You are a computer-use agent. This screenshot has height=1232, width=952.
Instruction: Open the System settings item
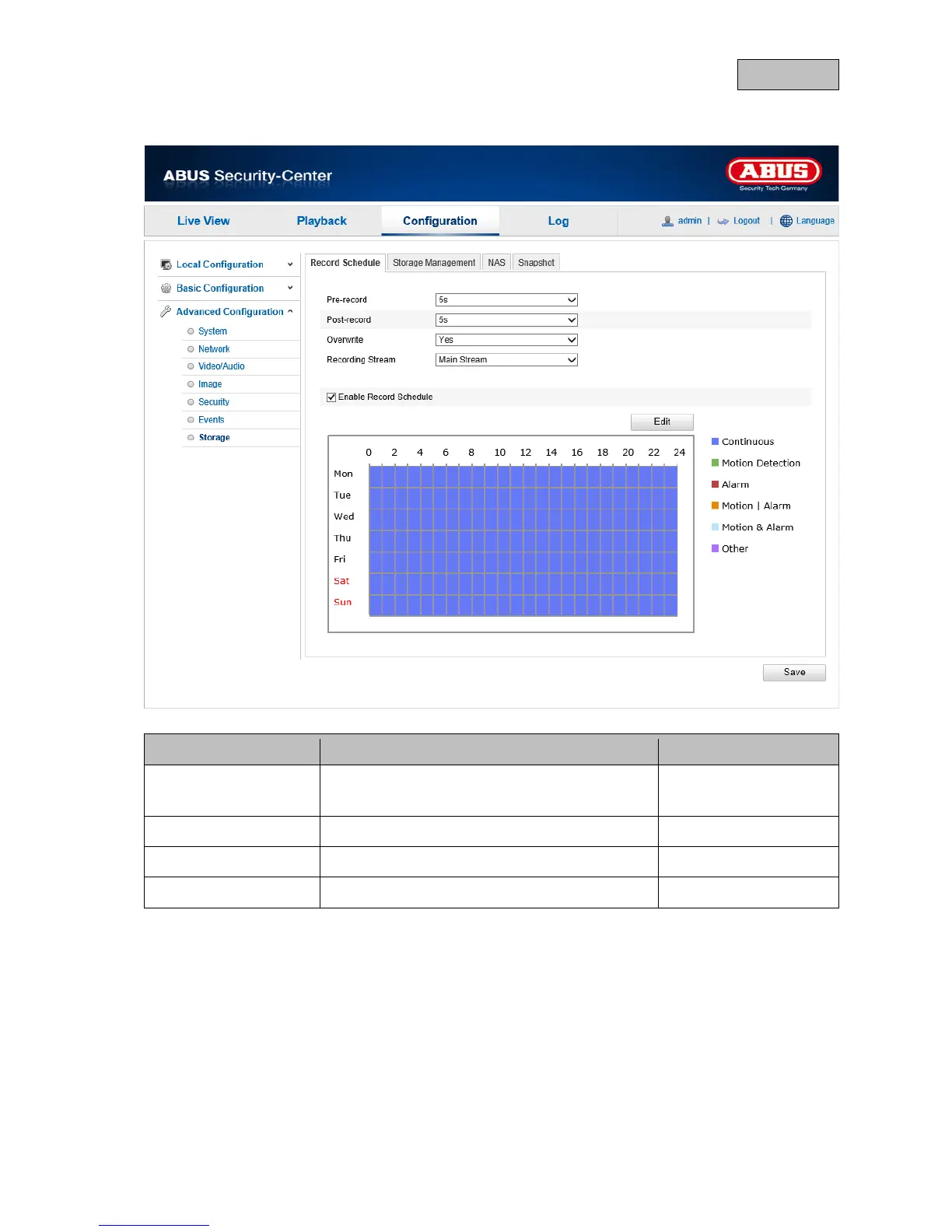212,331
